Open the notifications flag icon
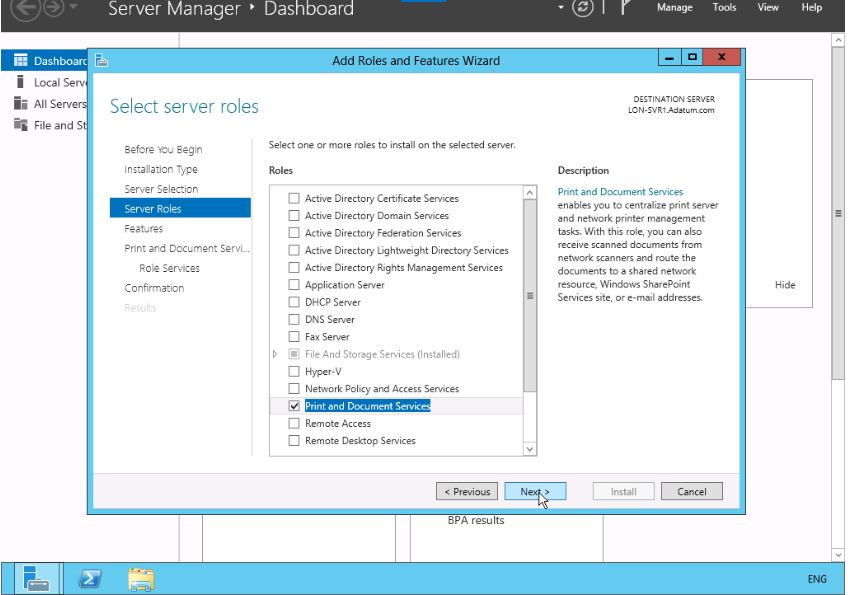 coord(626,8)
